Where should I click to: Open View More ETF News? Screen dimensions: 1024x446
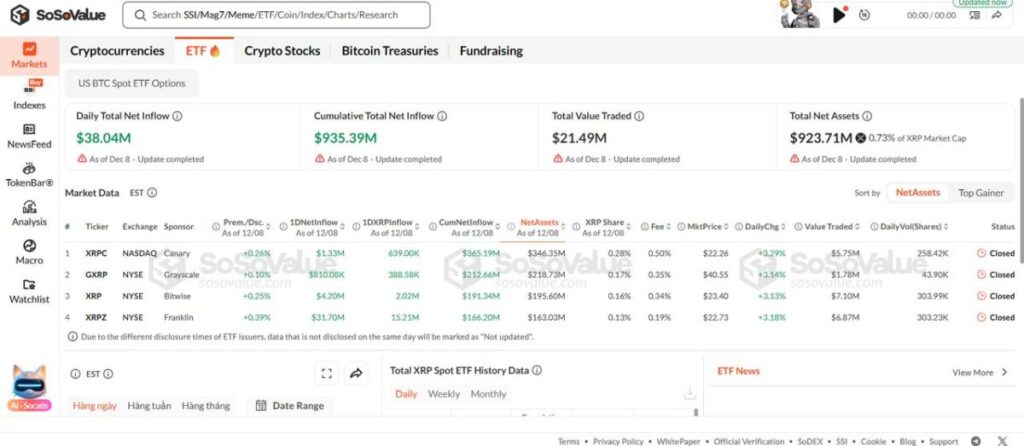tap(980, 372)
